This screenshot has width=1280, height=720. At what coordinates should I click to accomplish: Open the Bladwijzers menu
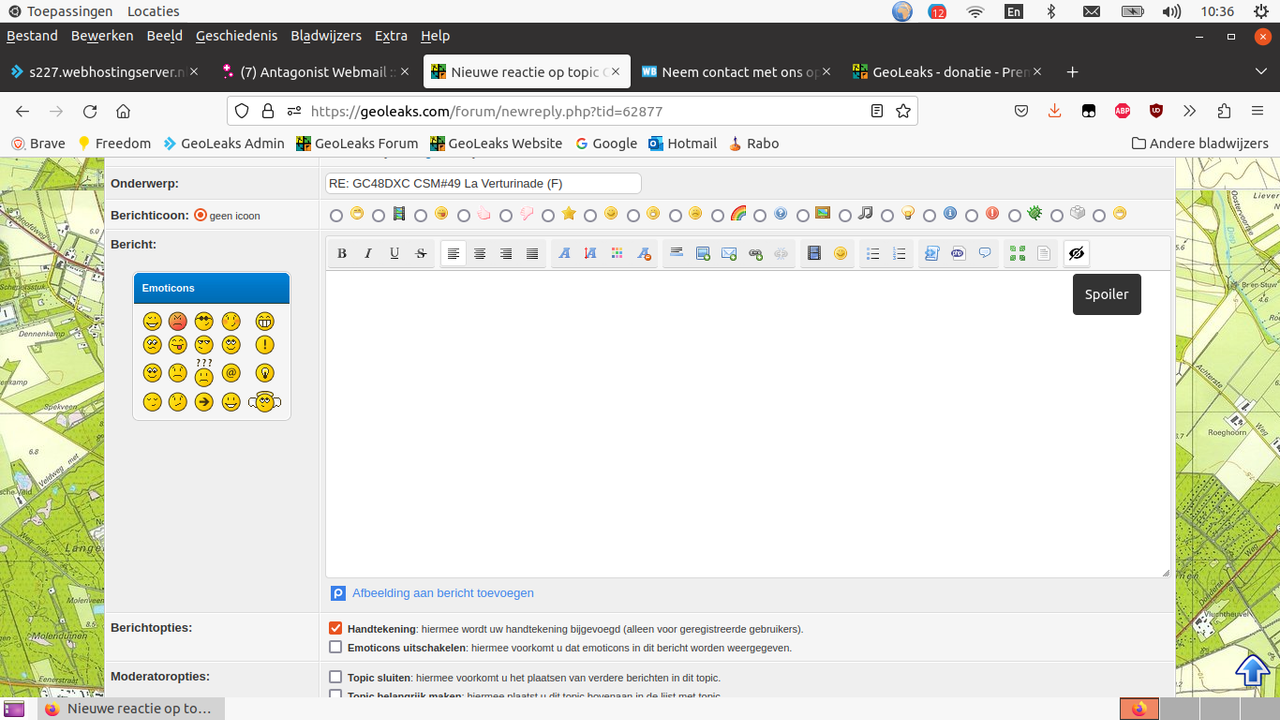tap(326, 35)
